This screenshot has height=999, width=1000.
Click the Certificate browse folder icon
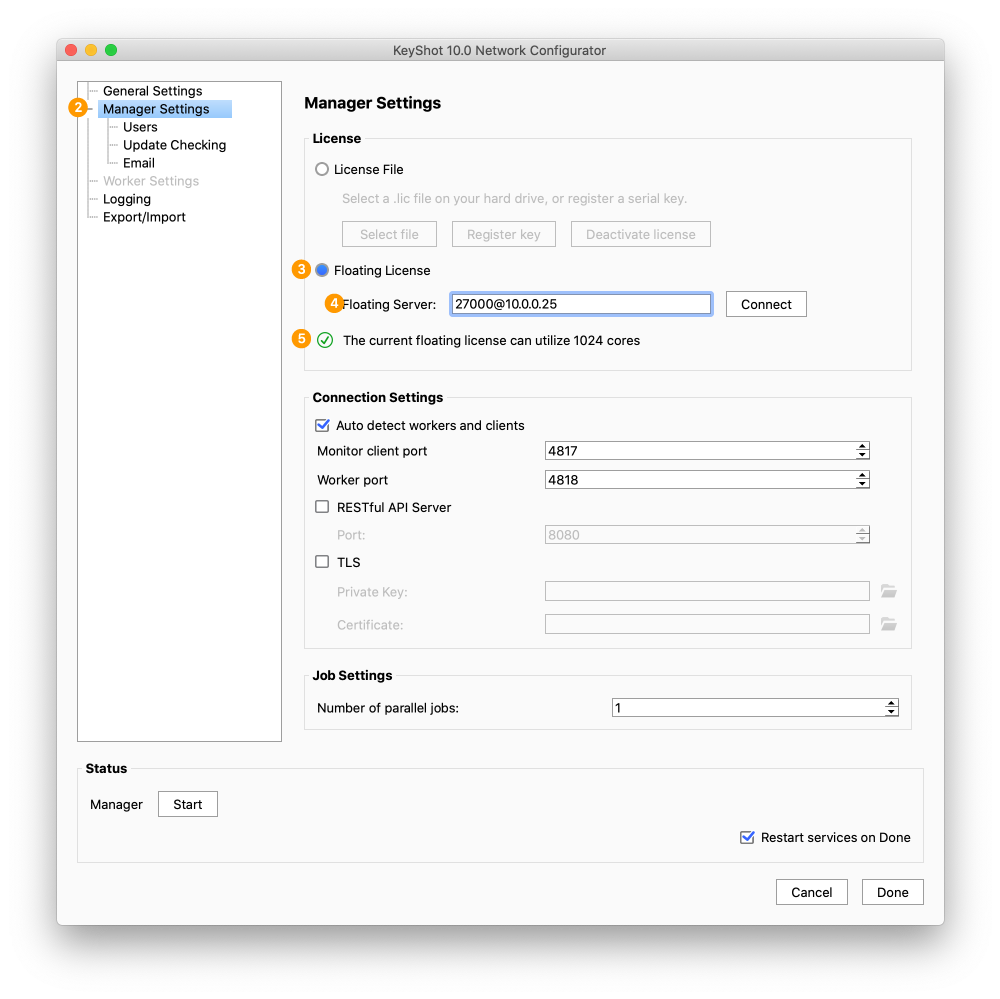pyautogui.click(x=888, y=625)
